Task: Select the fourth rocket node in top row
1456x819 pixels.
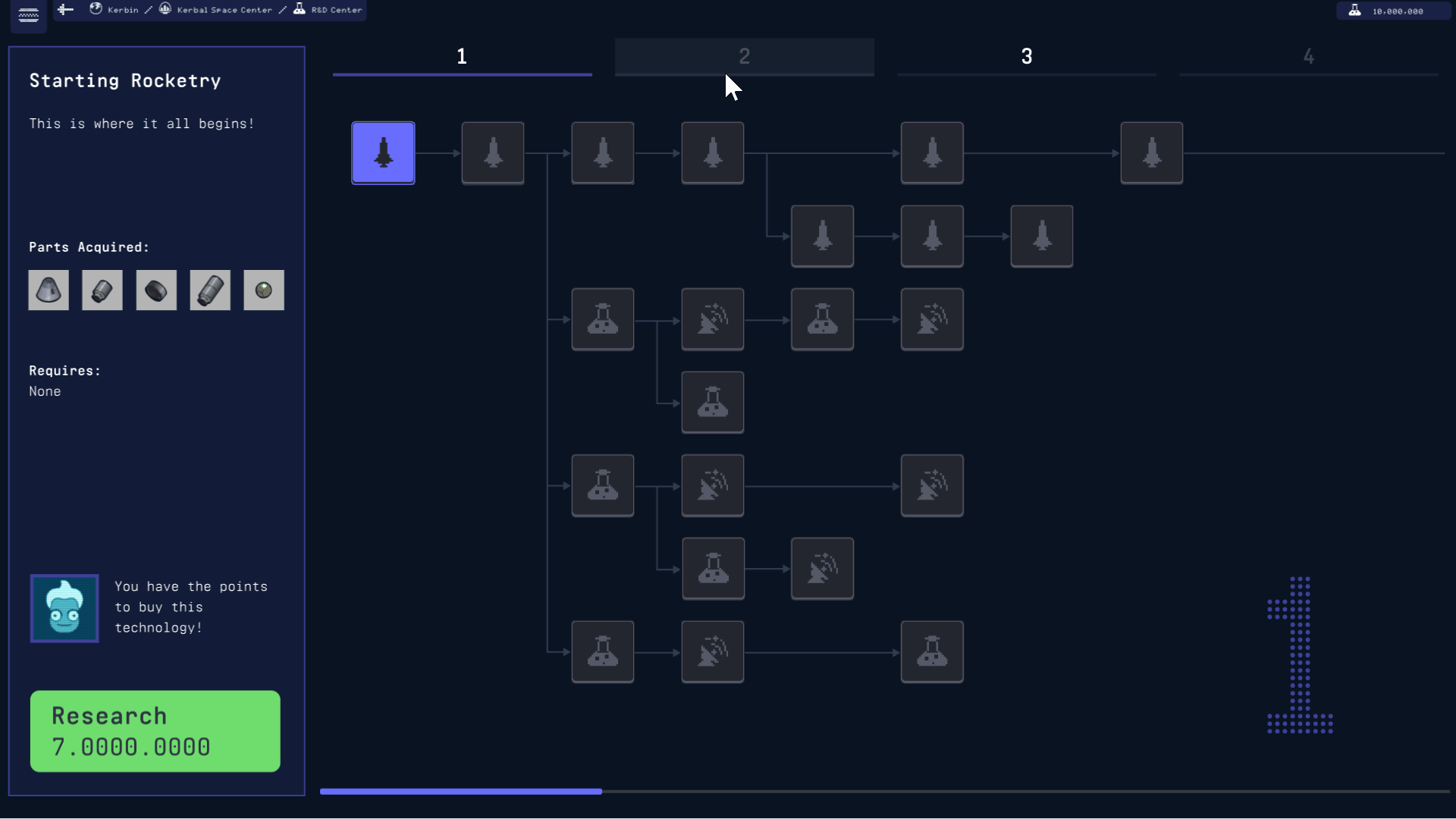Action: point(713,152)
